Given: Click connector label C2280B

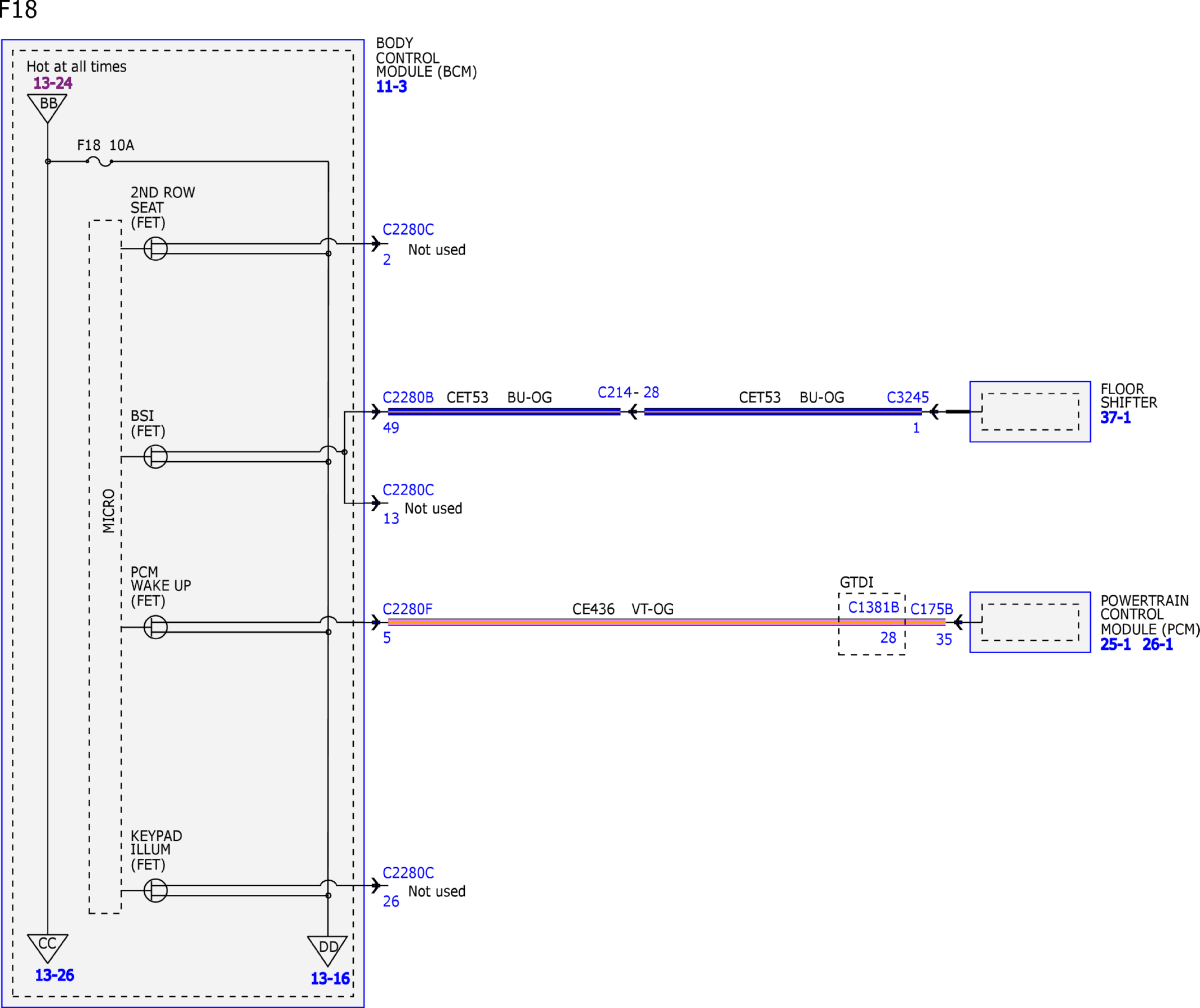Looking at the screenshot, I should (x=408, y=398).
